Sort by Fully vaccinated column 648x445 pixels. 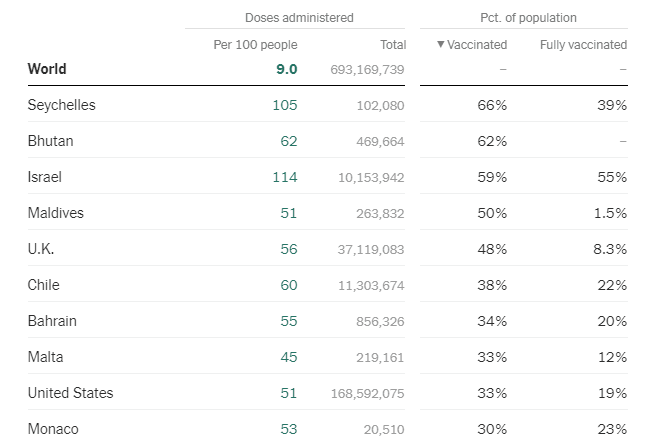[x=583, y=45]
